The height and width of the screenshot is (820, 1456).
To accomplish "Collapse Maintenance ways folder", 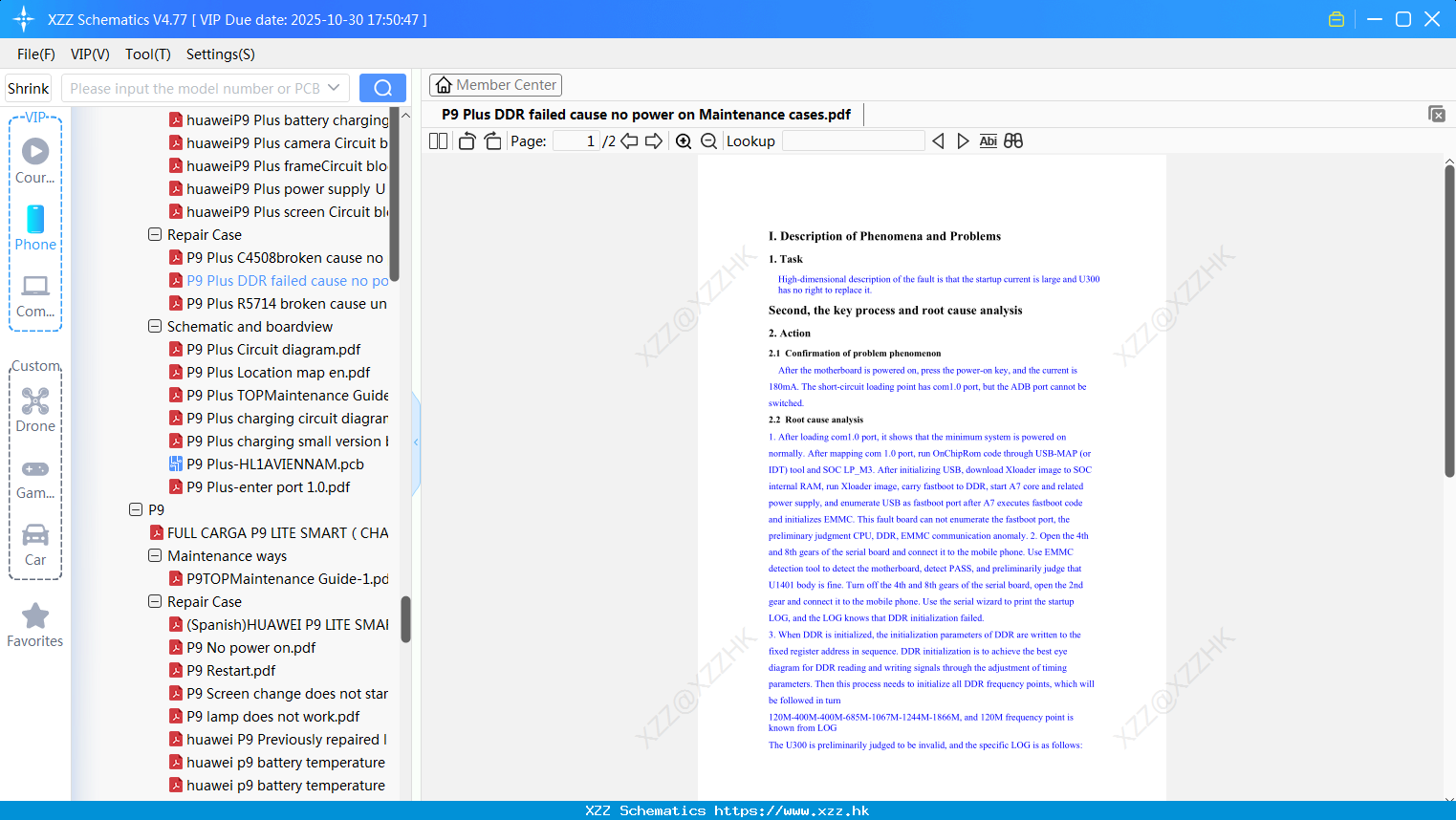I will click(155, 555).
